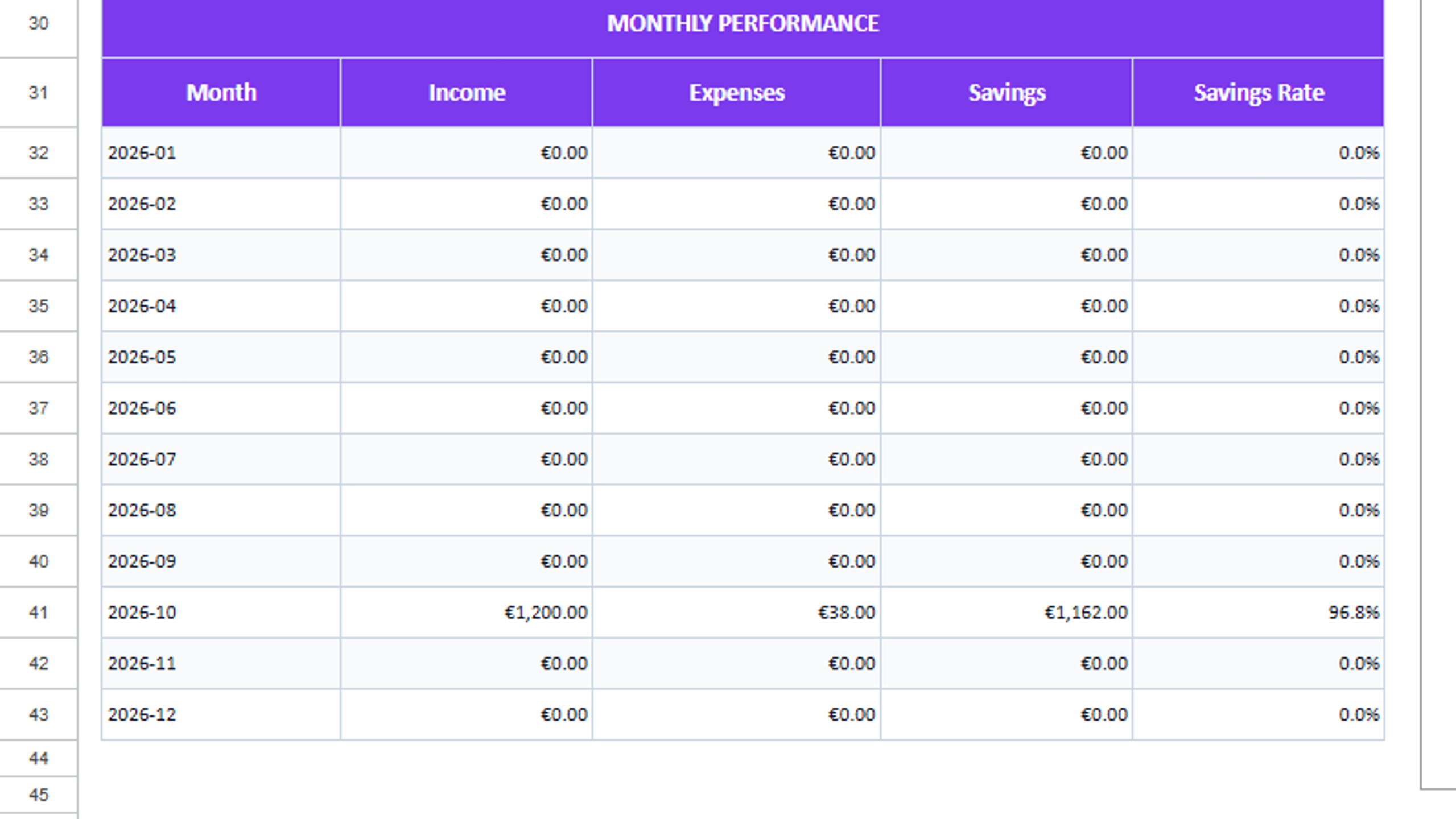Select the savings cell for 2026-09
The width and height of the screenshot is (1456, 819).
pyautogui.click(x=1007, y=561)
